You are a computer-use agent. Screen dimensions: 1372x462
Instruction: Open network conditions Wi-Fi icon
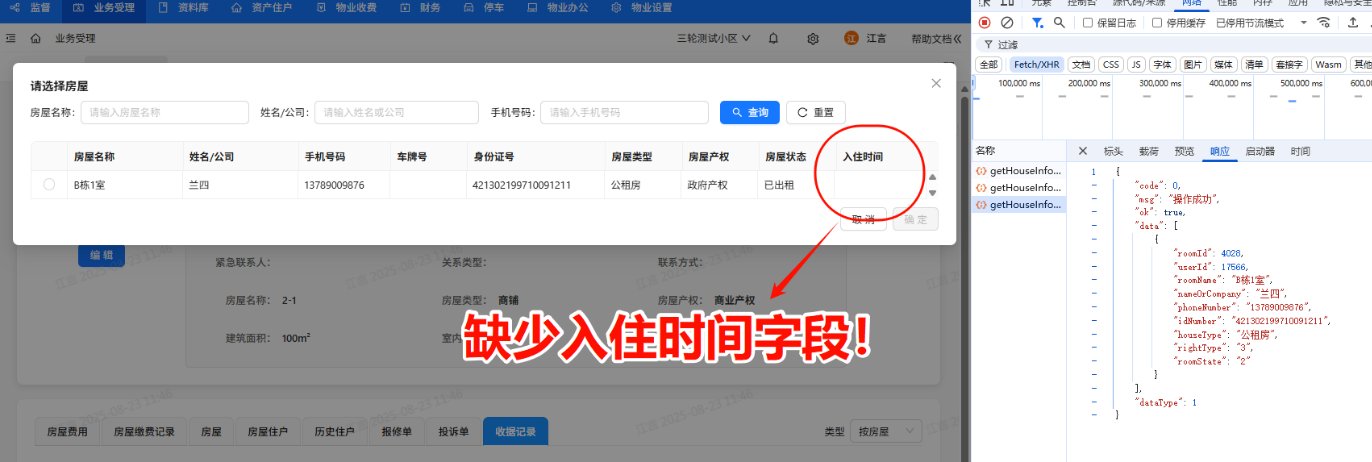coord(1324,22)
